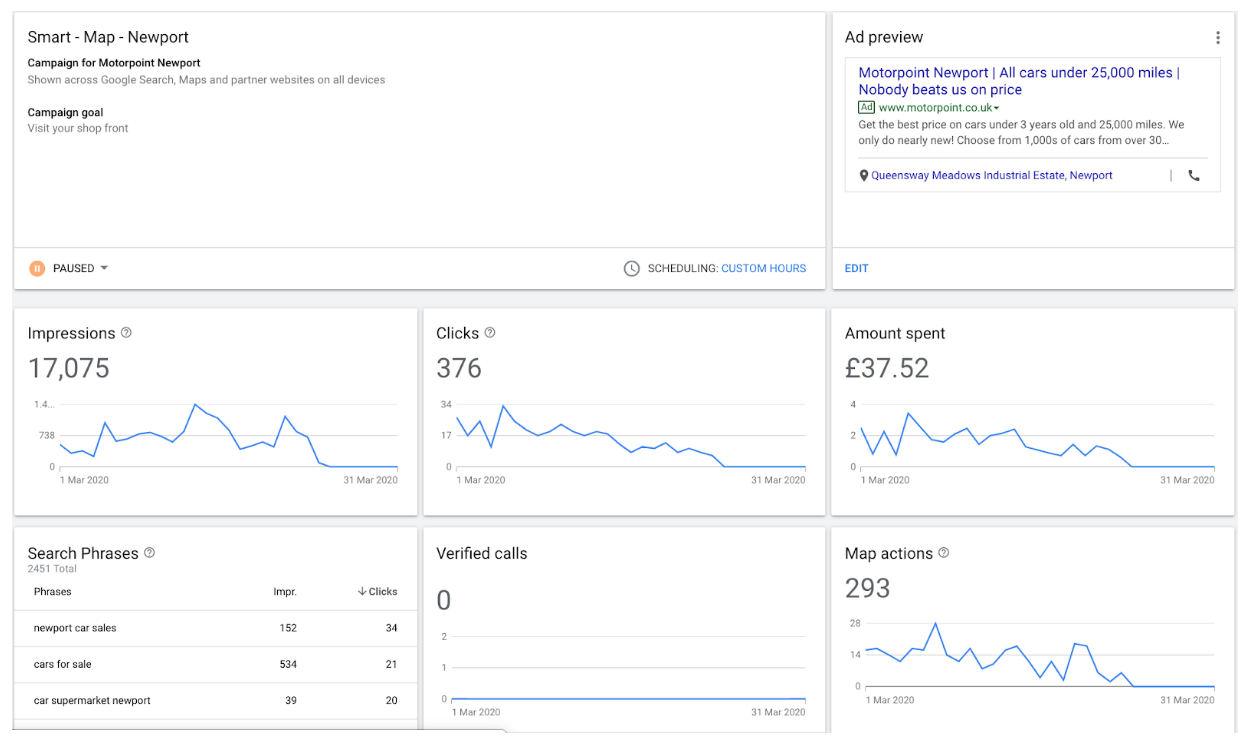Select the 'newport car sales' phrase row

[x=215, y=628]
